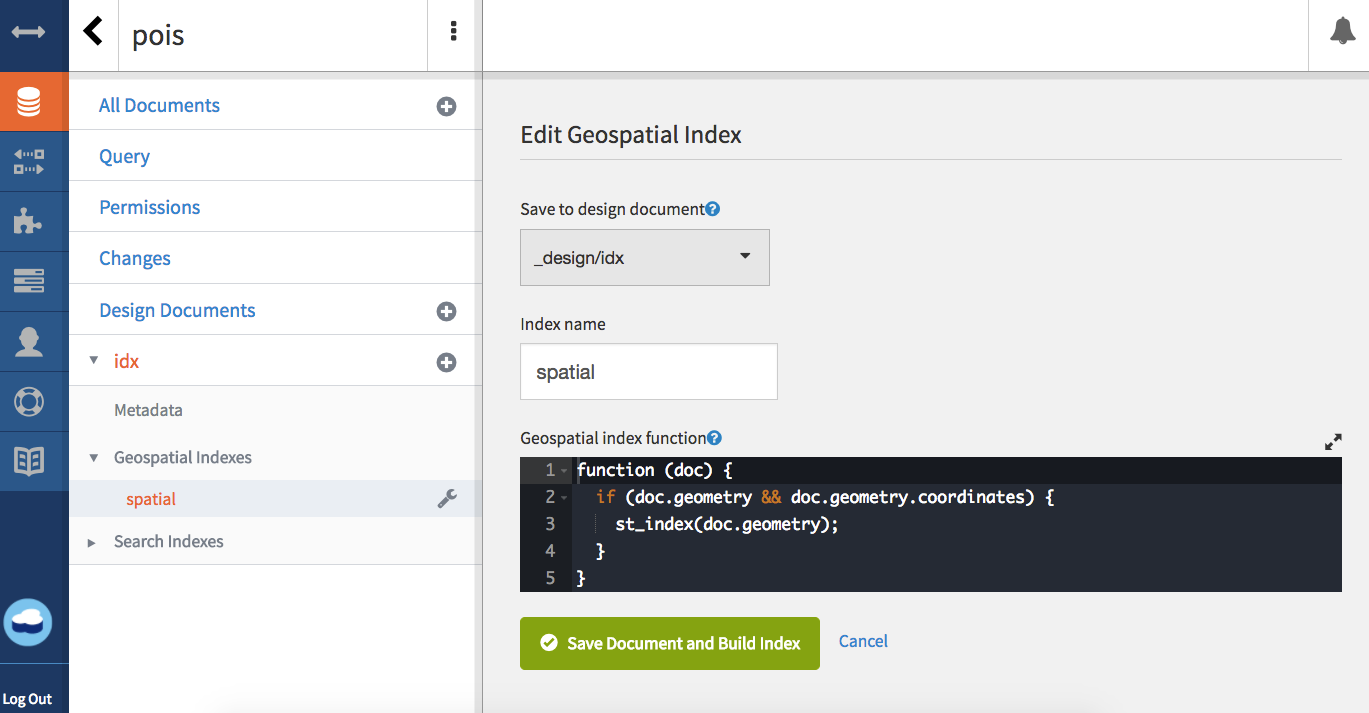Image resolution: width=1369 pixels, height=713 pixels.
Task: Open Design Documents list
Action: click(x=177, y=310)
